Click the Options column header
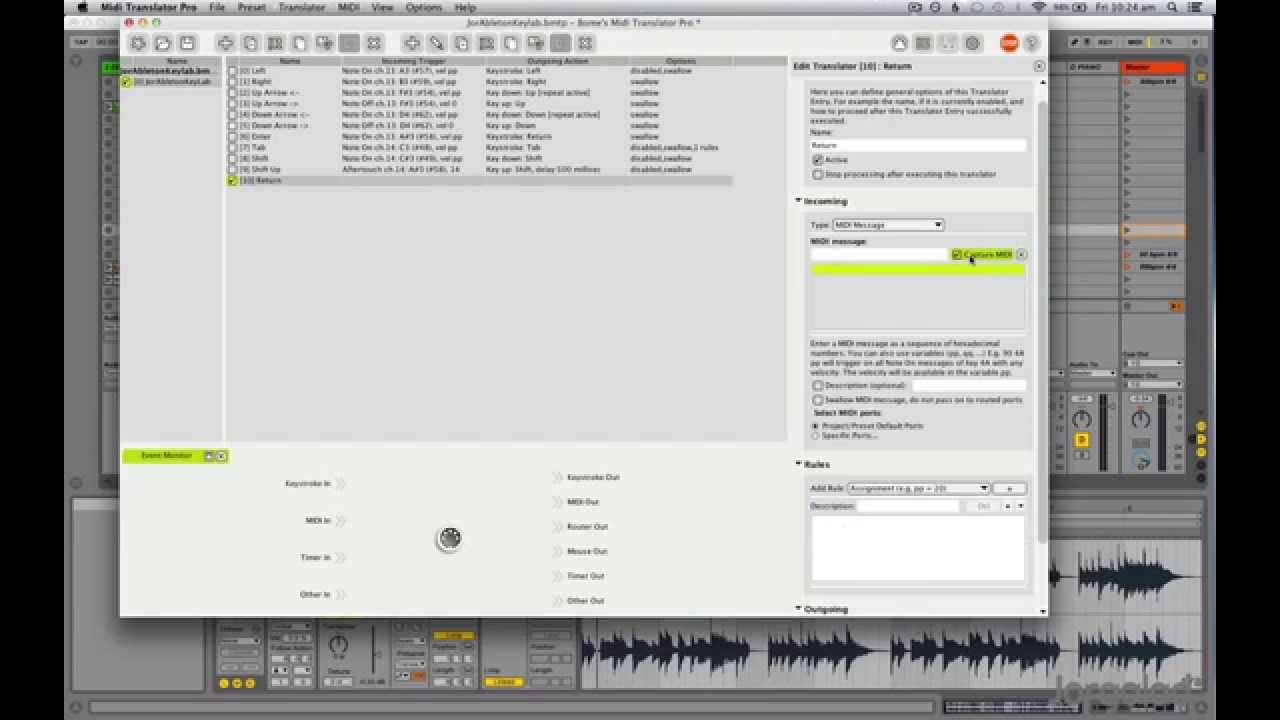1280x720 pixels. (680, 61)
